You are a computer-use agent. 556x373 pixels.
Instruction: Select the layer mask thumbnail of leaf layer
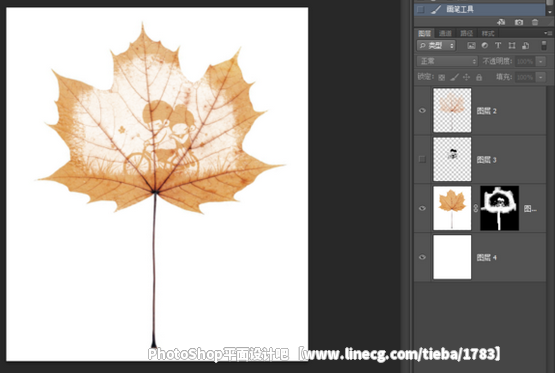pos(500,208)
